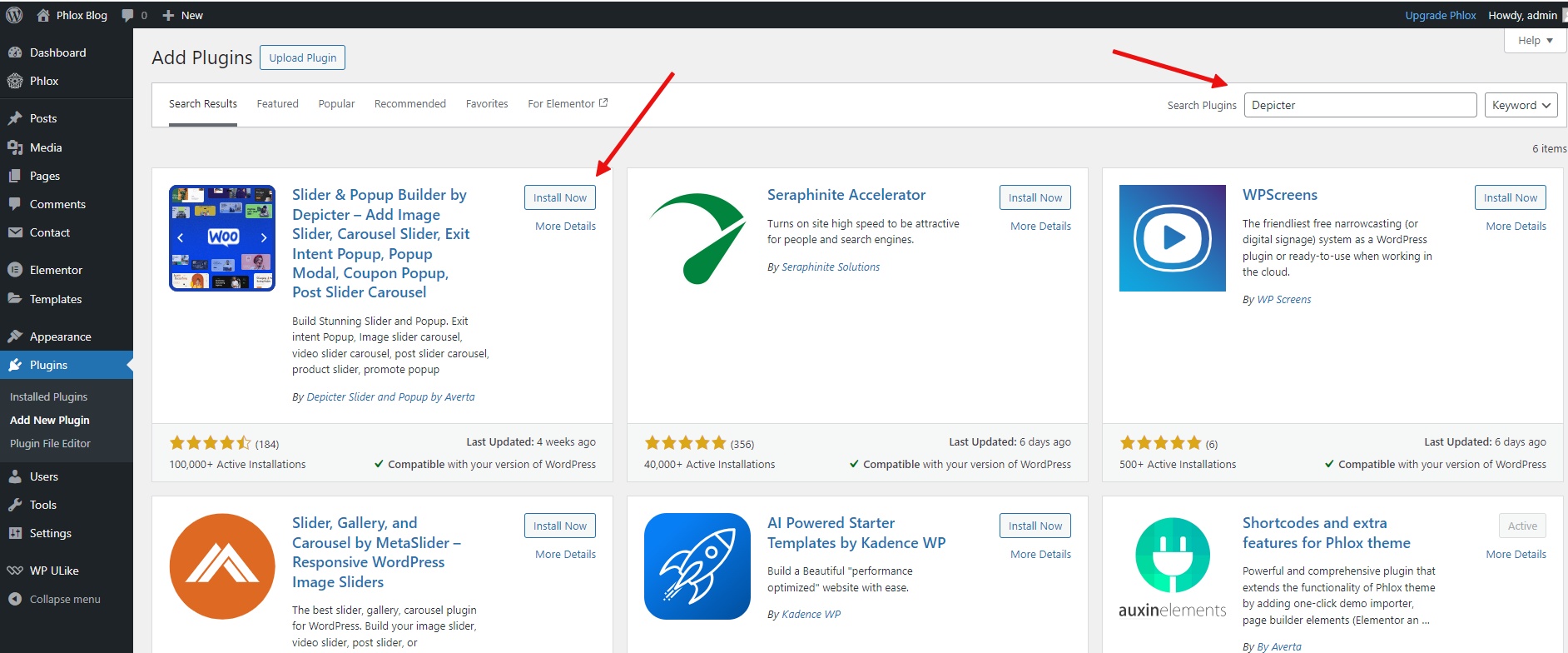Image resolution: width=1568 pixels, height=653 pixels.
Task: Open Depicter Slider and Popup by Averta link
Action: coord(390,397)
